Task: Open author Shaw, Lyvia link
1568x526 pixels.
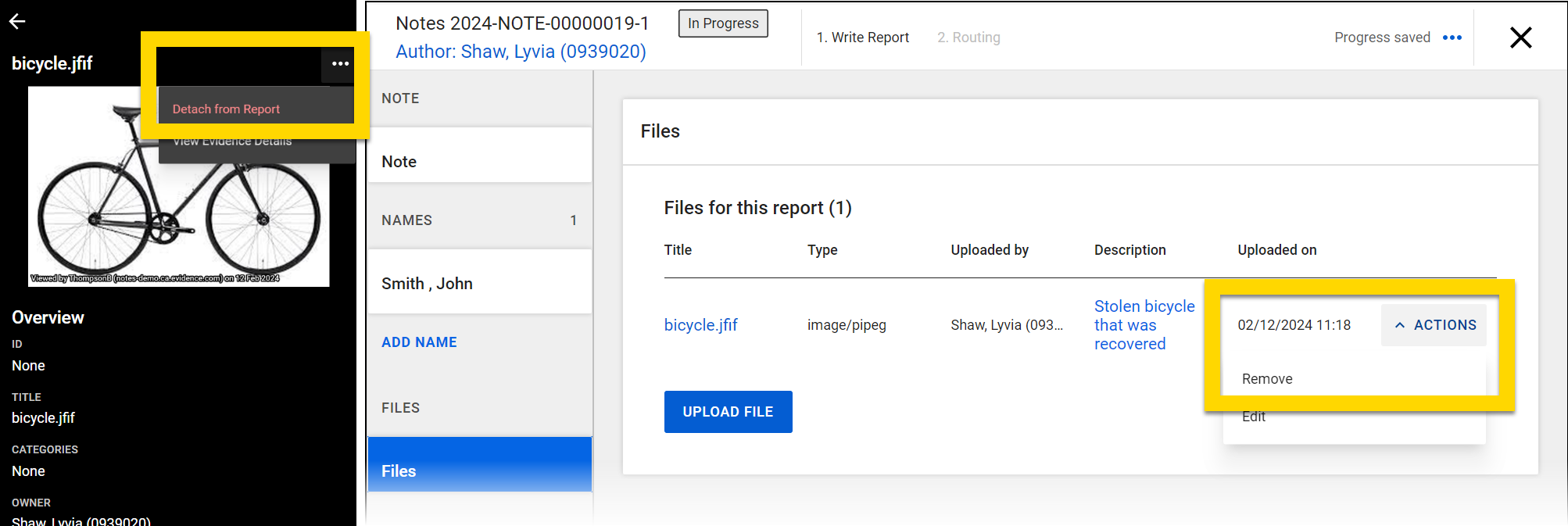Action: coord(521,52)
